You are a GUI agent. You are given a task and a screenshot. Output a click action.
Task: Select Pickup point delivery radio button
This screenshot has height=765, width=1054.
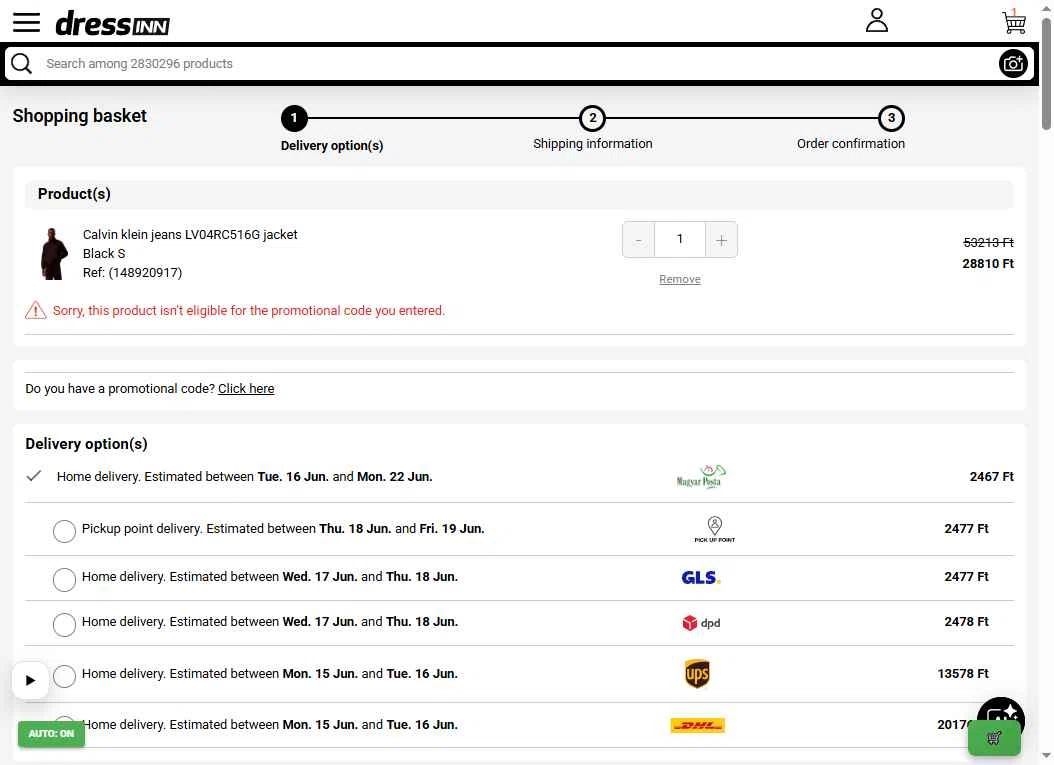click(x=64, y=531)
